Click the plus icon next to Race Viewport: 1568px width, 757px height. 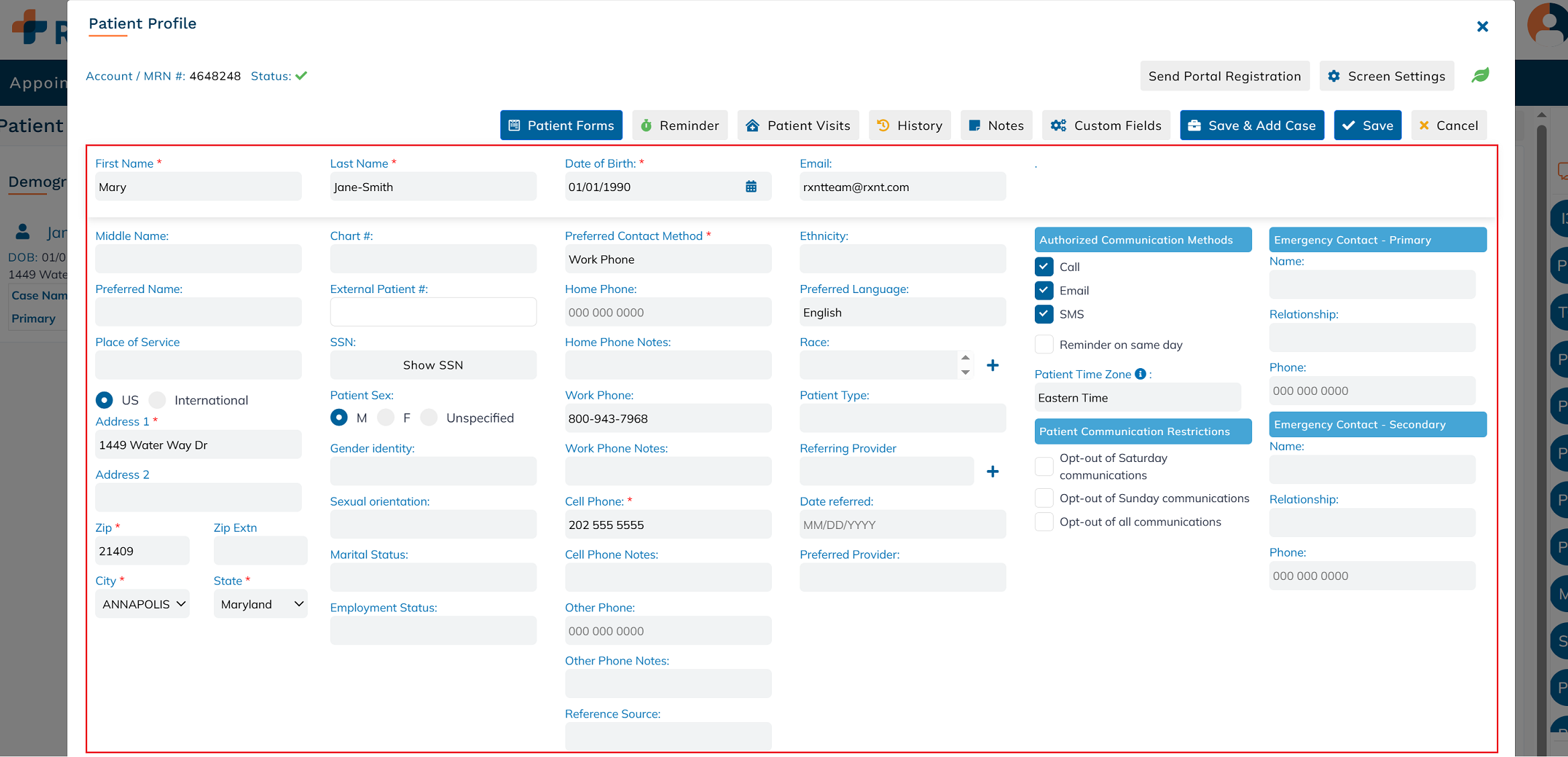pyautogui.click(x=993, y=365)
